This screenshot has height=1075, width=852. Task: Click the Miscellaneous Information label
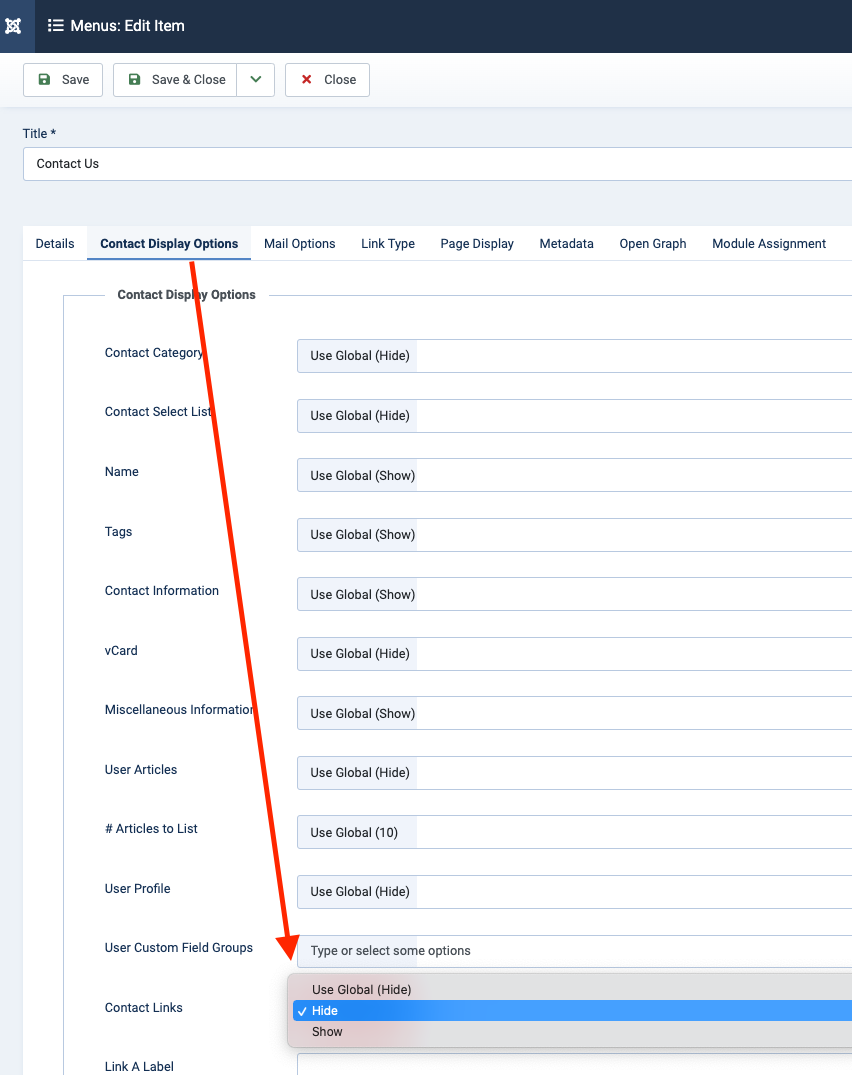(180, 710)
